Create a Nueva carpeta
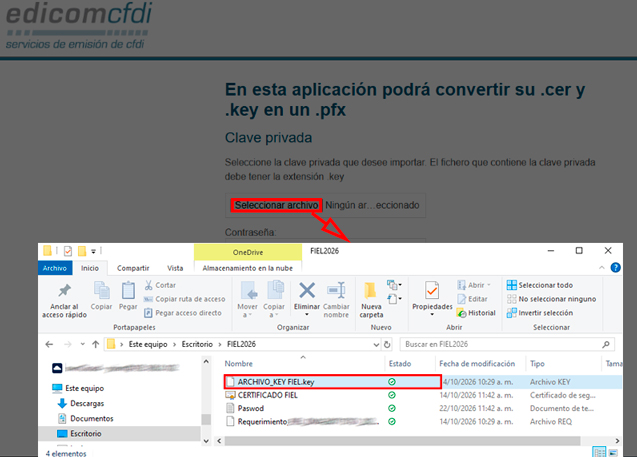The image size is (637, 457). (x=371, y=300)
